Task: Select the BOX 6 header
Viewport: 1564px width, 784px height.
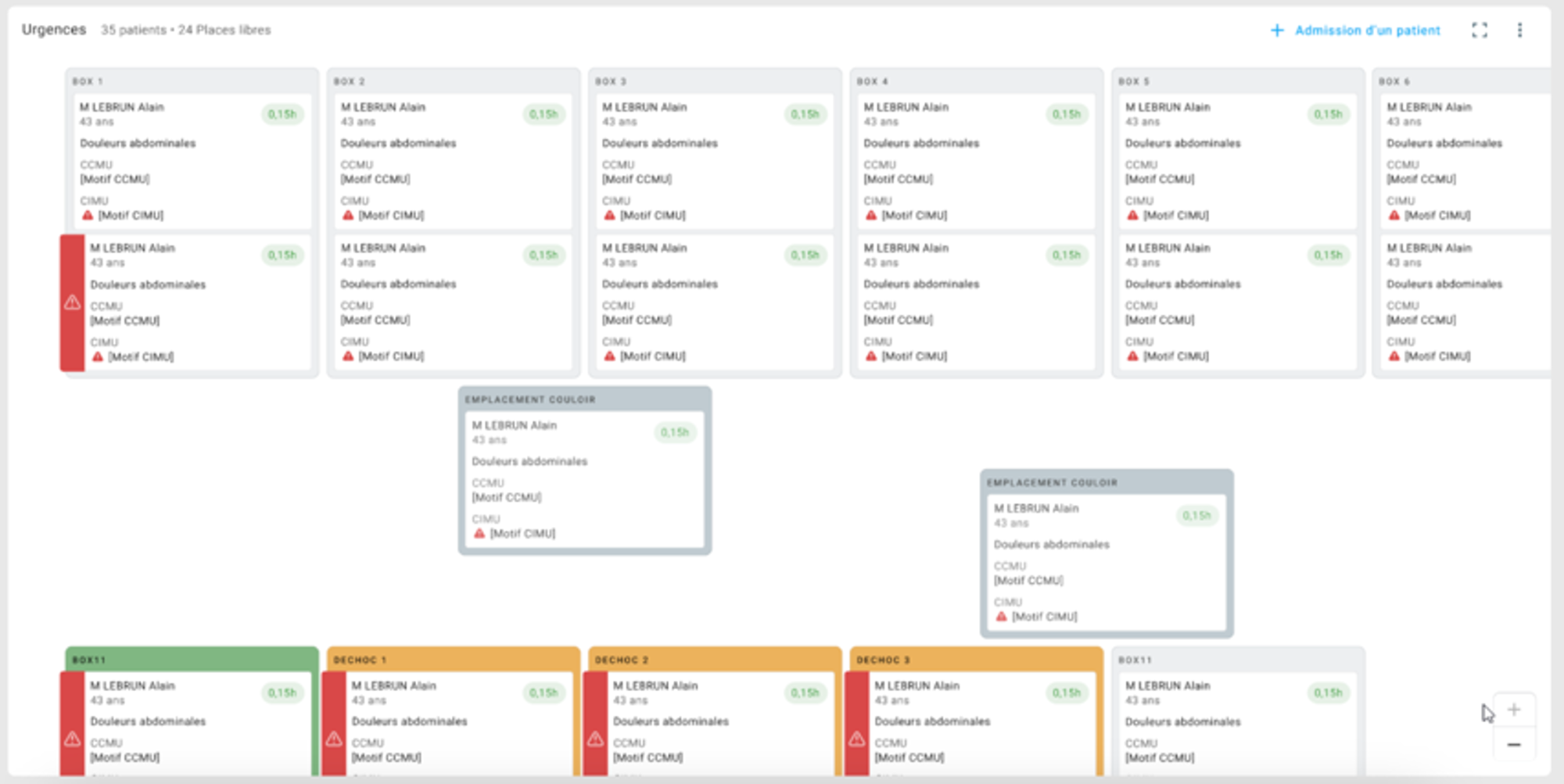Action: coord(1395,81)
